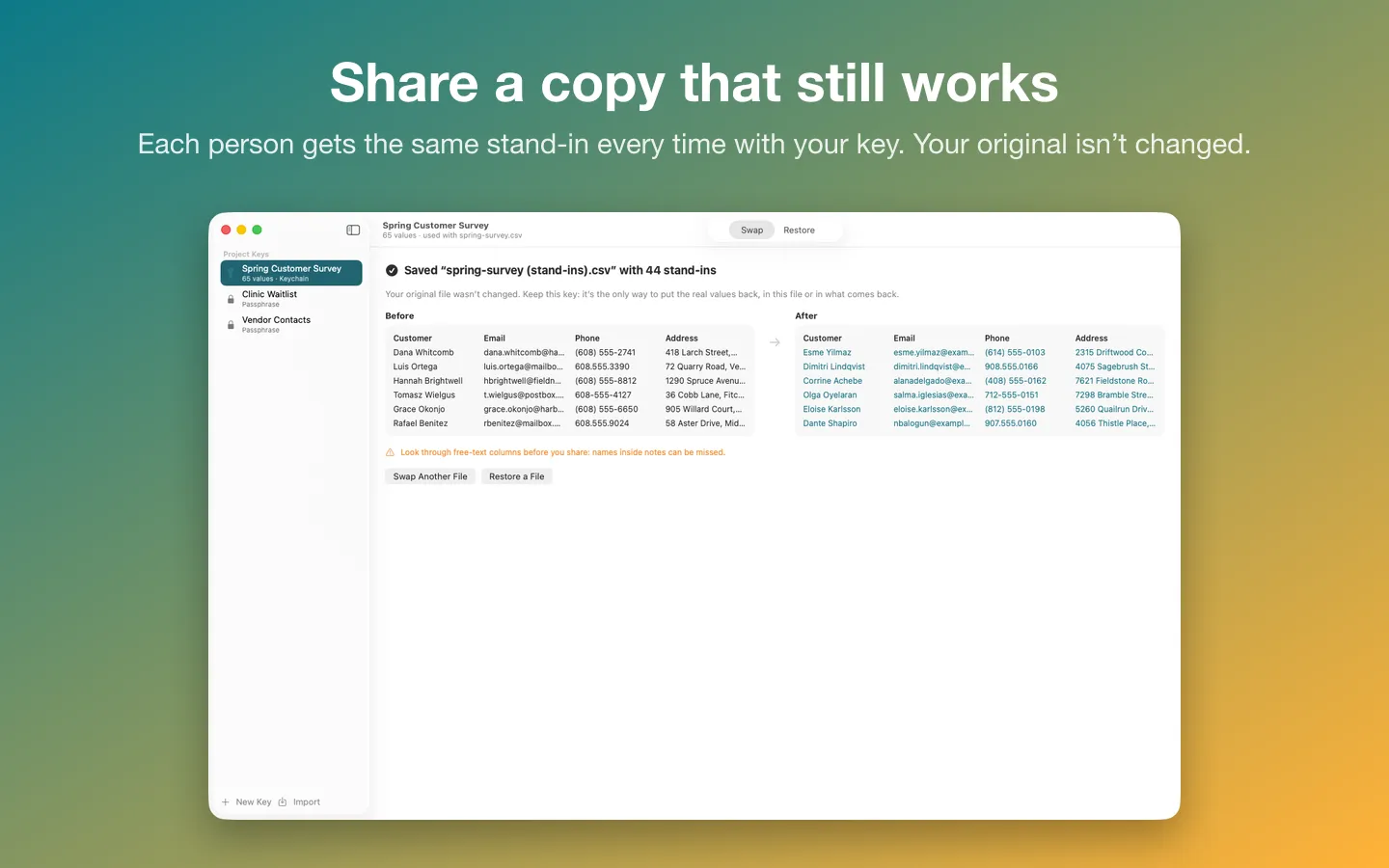The image size is (1389, 868).
Task: Click the lock icon beside Clinic Waitlist
Action: point(231,299)
